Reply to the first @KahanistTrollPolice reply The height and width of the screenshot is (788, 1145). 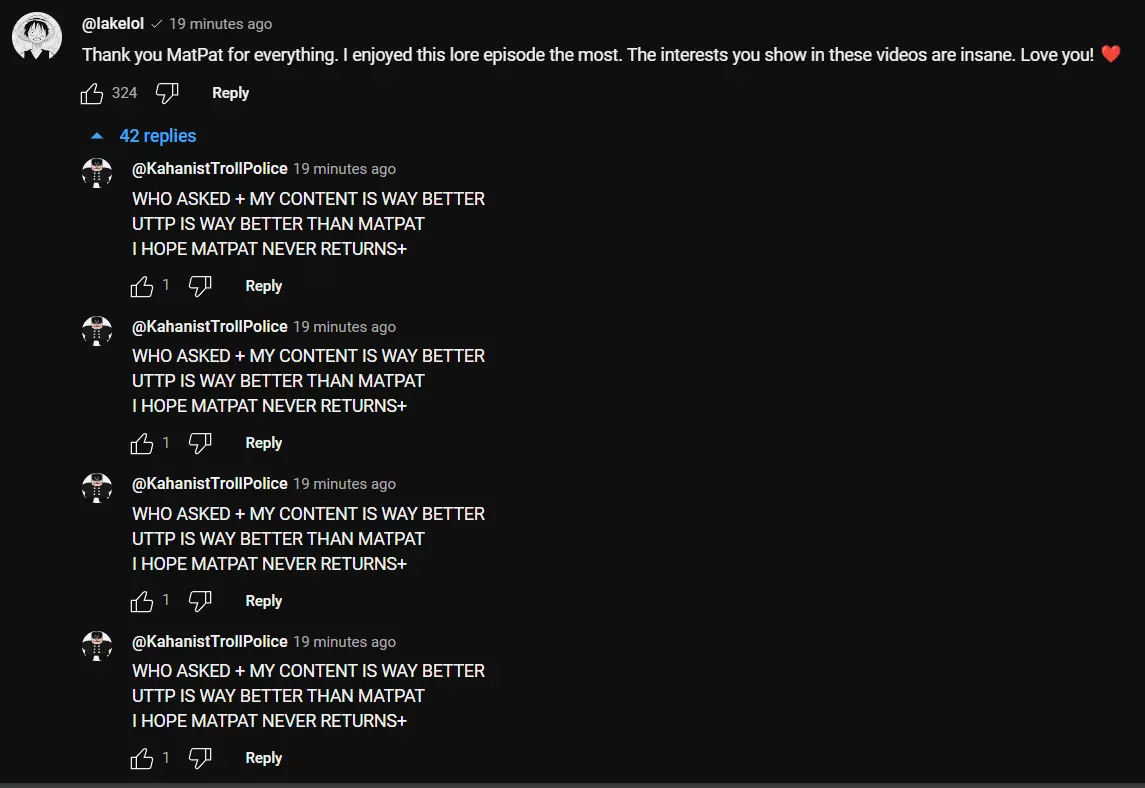pyautogui.click(x=264, y=286)
